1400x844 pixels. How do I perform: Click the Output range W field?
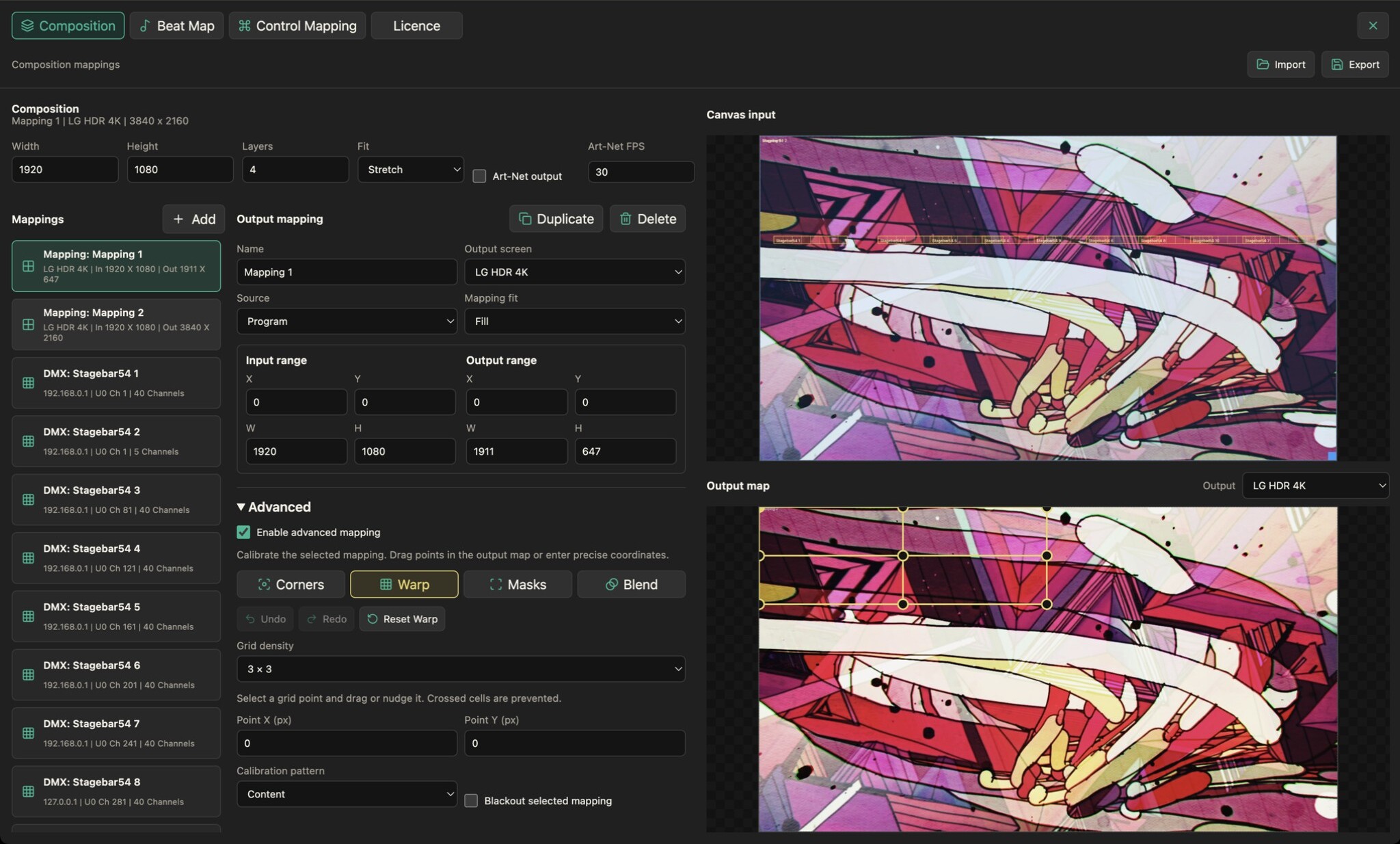[517, 451]
